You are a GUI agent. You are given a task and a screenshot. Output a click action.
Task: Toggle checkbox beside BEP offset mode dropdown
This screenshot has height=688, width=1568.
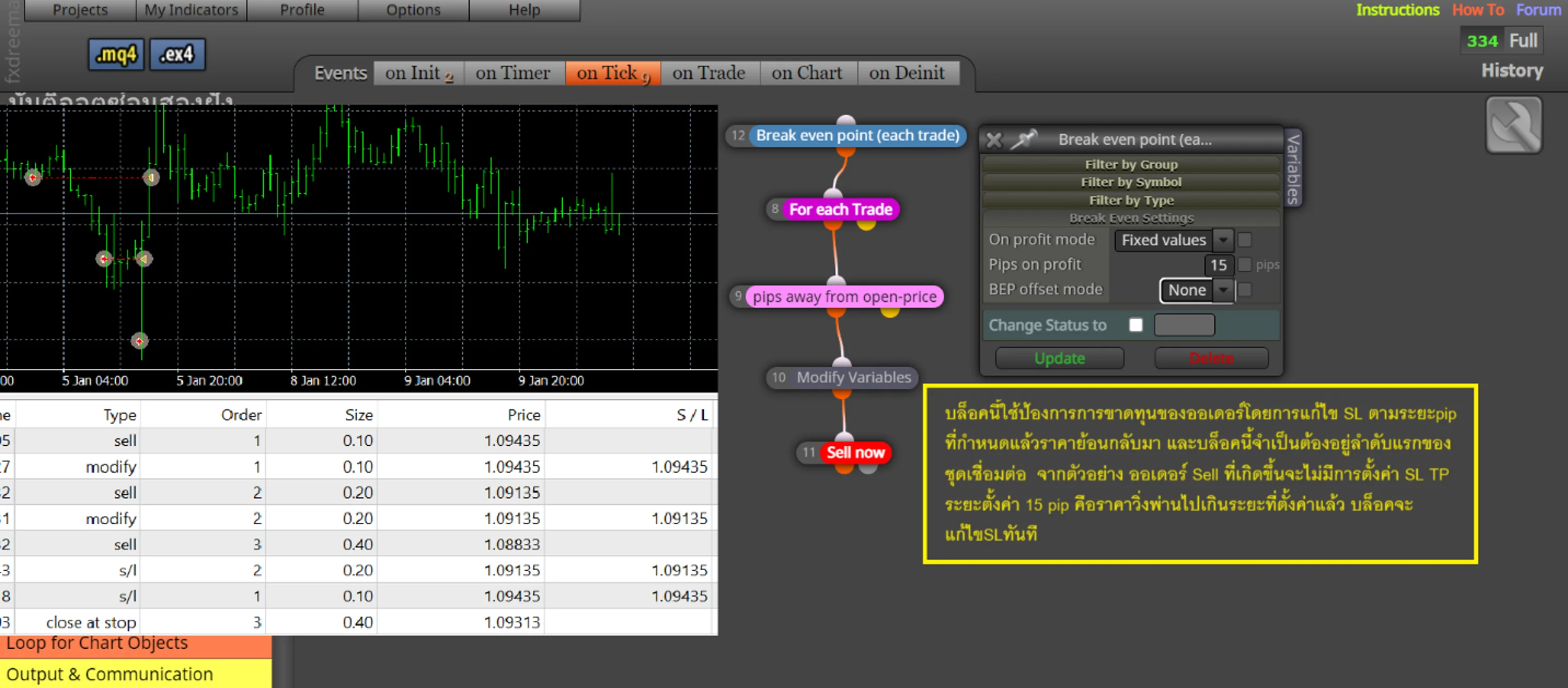[x=1245, y=290]
